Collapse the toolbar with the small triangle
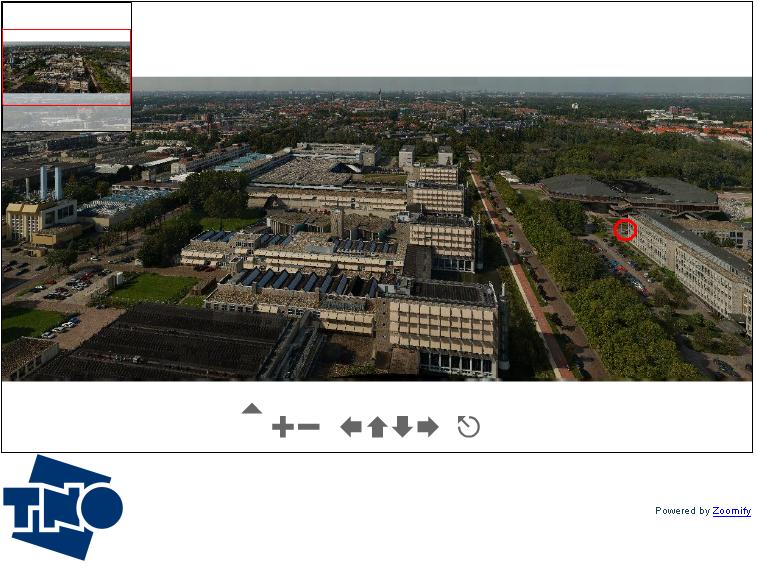 [252, 409]
